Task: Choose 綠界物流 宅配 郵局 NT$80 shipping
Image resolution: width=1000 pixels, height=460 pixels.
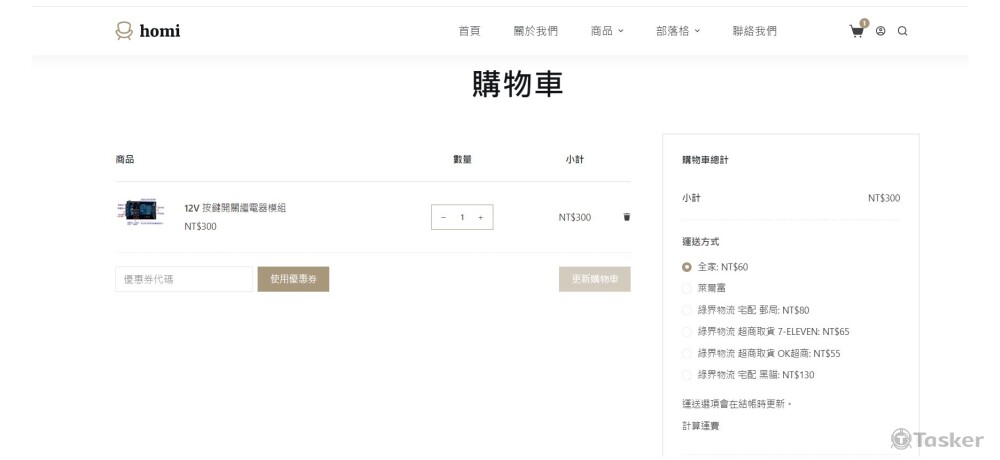Action: tap(687, 310)
